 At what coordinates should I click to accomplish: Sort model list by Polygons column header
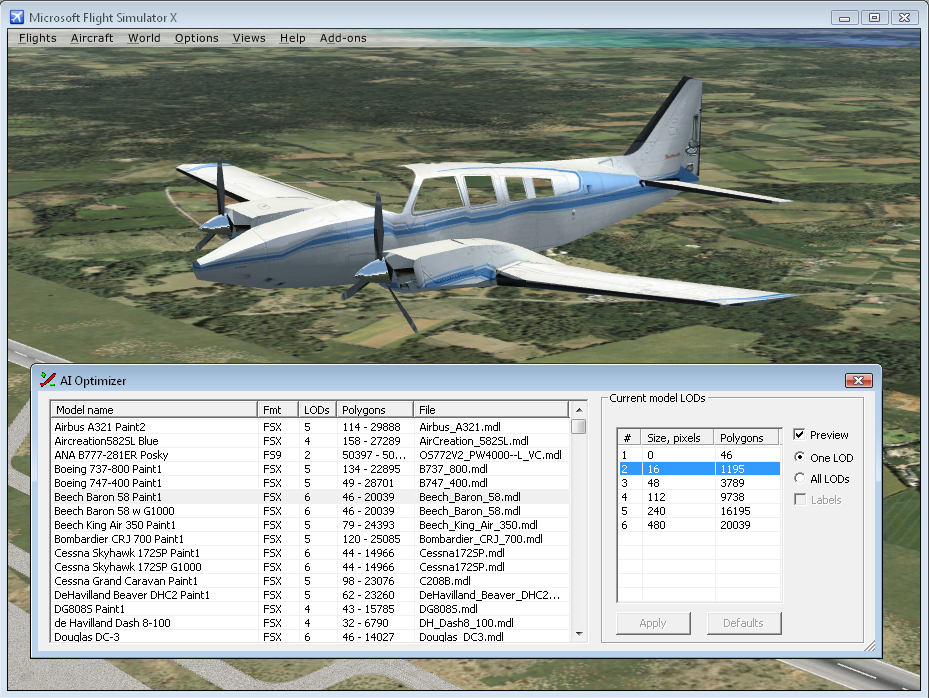374,409
